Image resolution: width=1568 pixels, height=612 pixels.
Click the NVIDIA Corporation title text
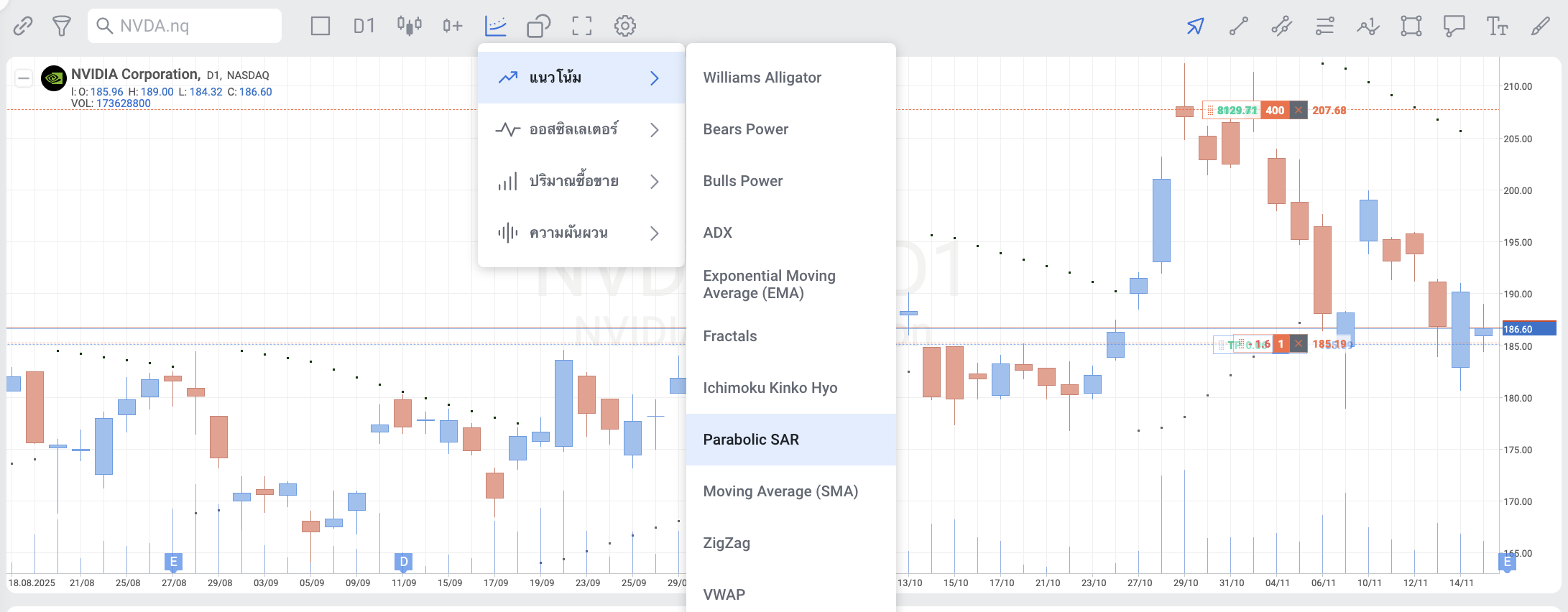136,74
